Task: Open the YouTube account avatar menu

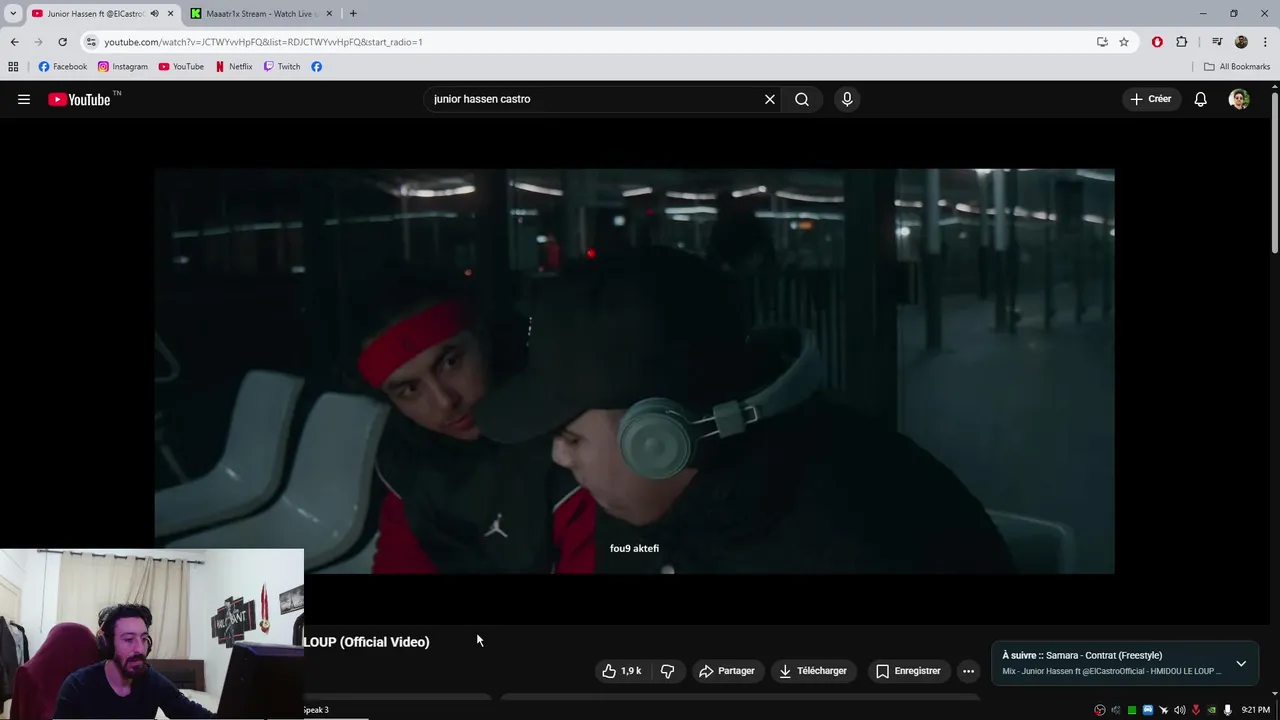Action: point(1239,99)
